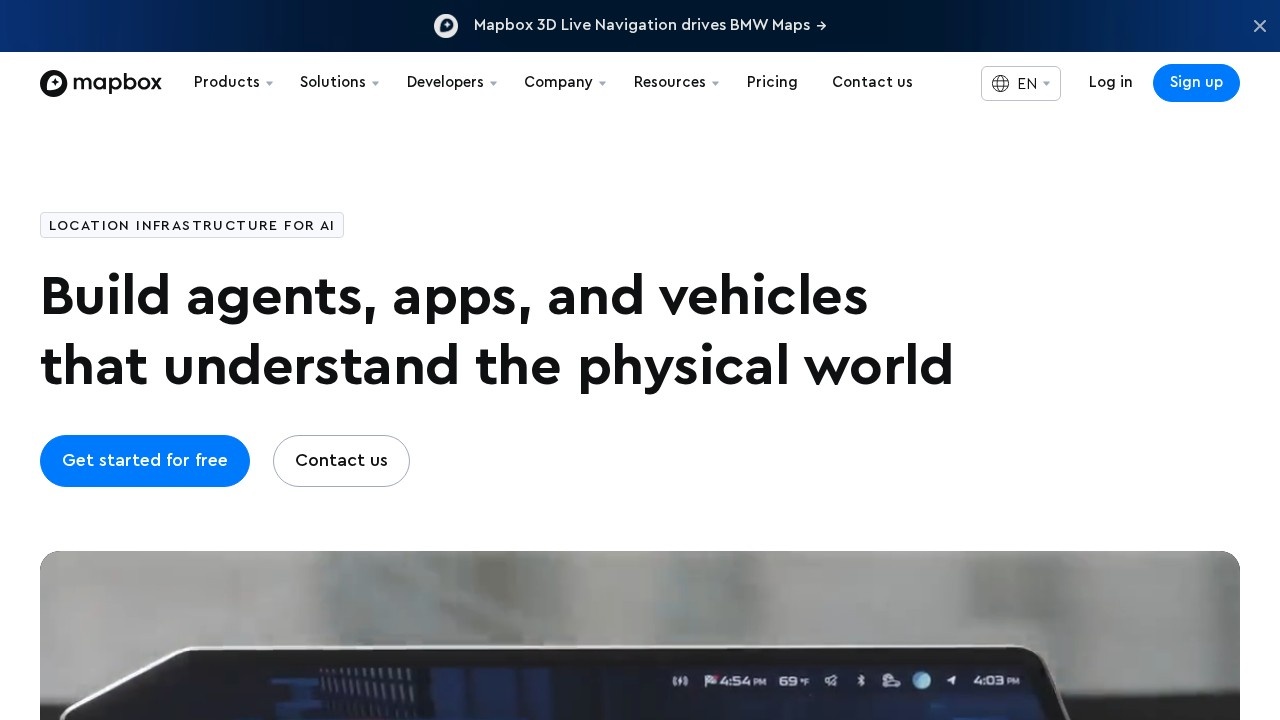Open the BMW Maps announcement link
The width and height of the screenshot is (1280, 720).
pos(650,26)
